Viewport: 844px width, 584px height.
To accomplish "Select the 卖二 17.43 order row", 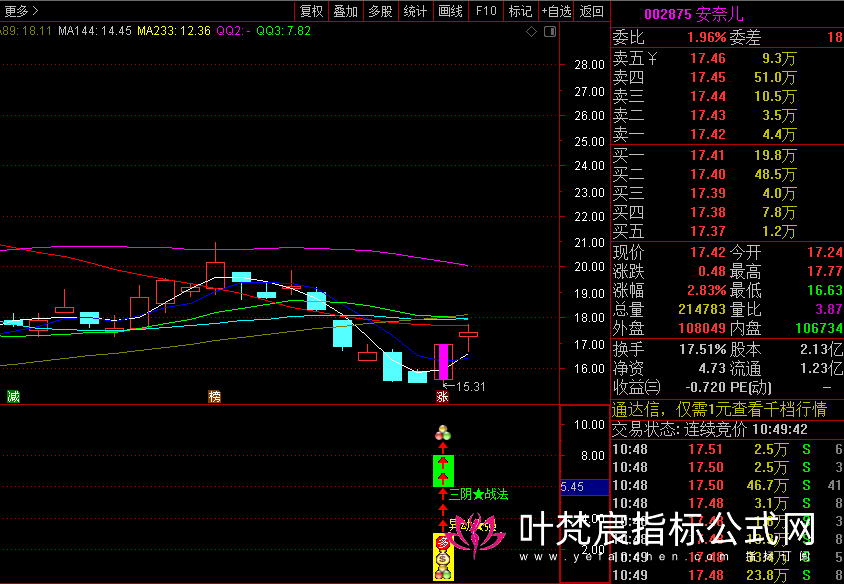I will click(x=728, y=115).
